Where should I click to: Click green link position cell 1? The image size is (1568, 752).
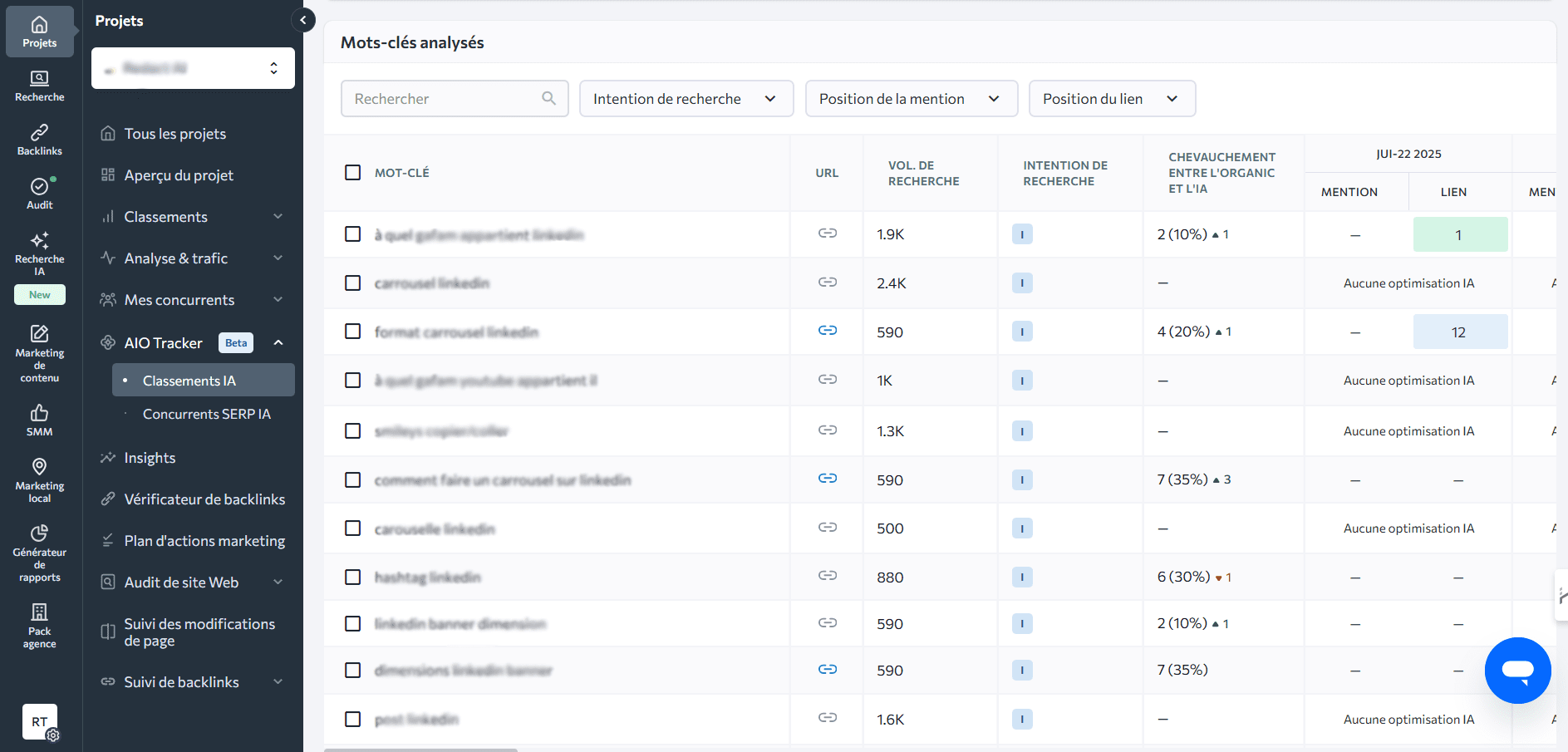pos(1460,234)
